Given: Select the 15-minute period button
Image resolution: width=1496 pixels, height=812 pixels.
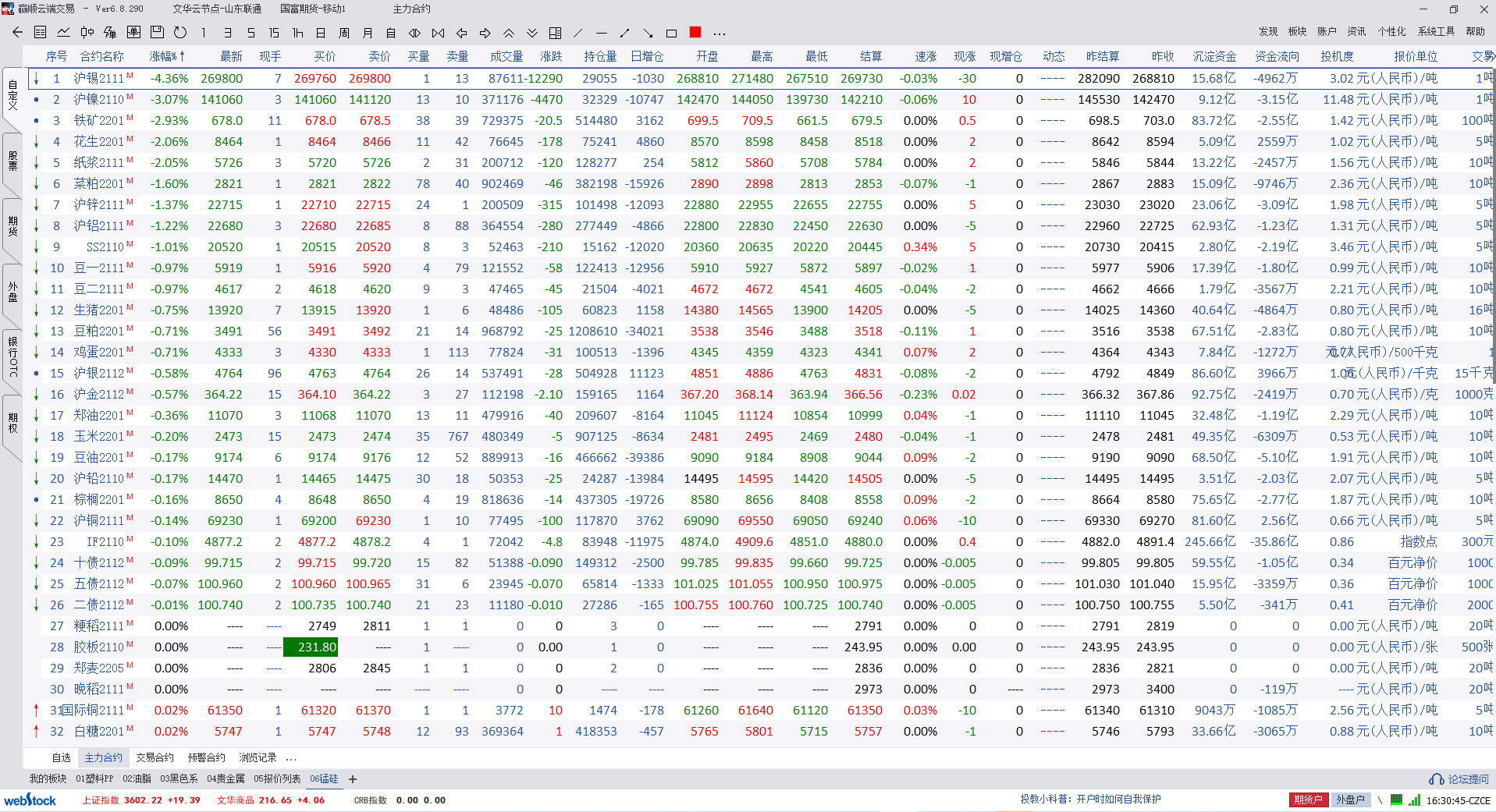Looking at the screenshot, I should point(274,33).
